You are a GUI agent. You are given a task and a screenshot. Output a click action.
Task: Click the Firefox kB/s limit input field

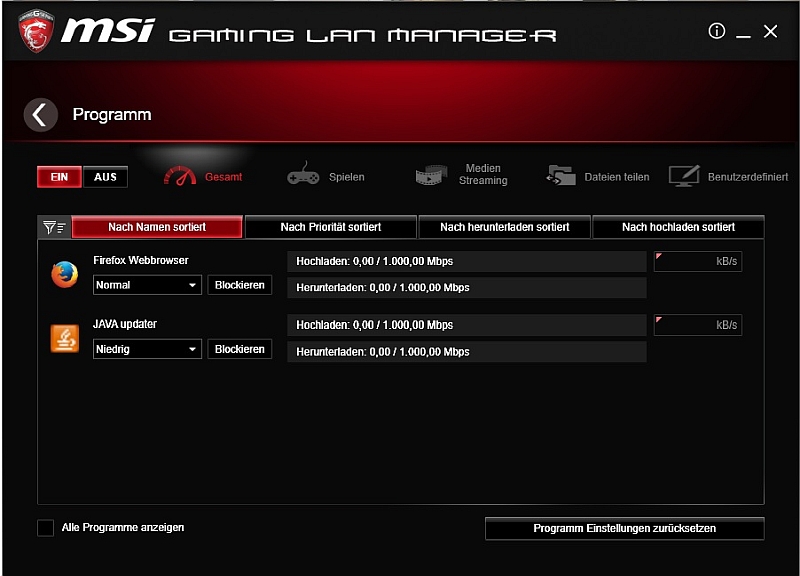(697, 262)
